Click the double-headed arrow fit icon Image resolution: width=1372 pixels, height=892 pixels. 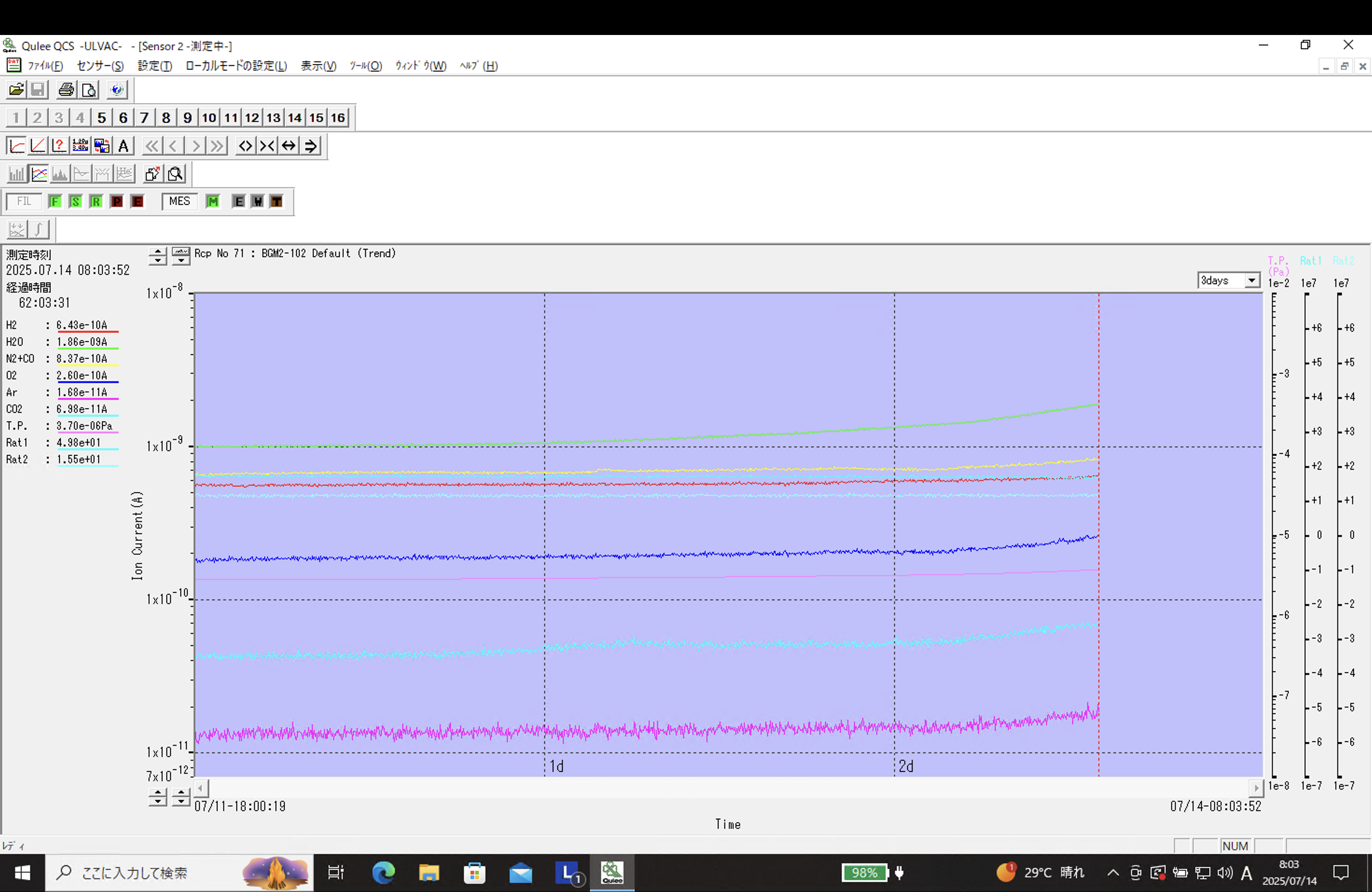pos(289,146)
